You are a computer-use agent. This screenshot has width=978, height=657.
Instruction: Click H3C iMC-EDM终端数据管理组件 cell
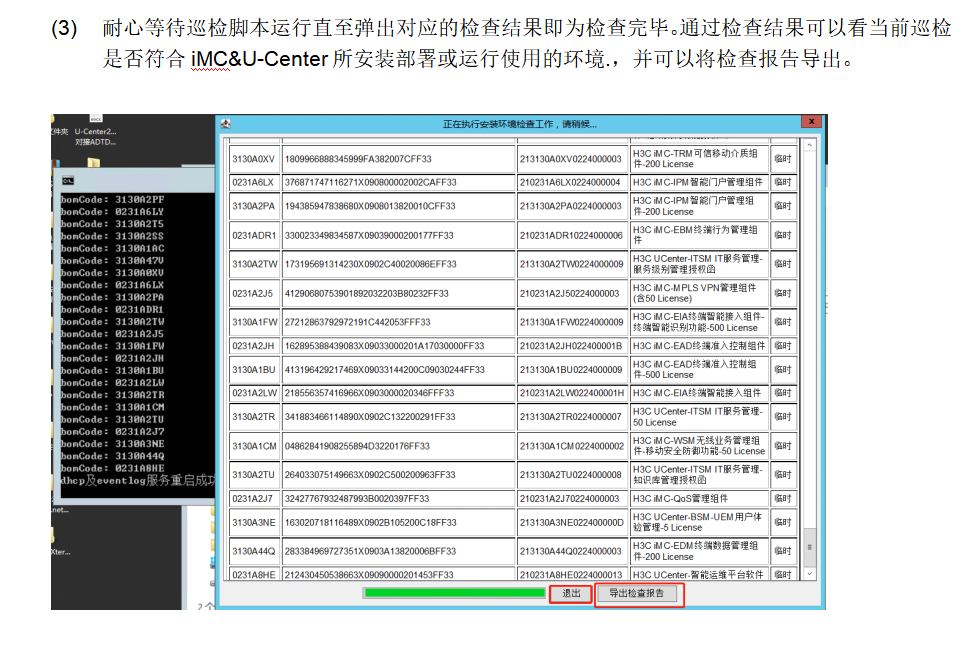(699, 551)
